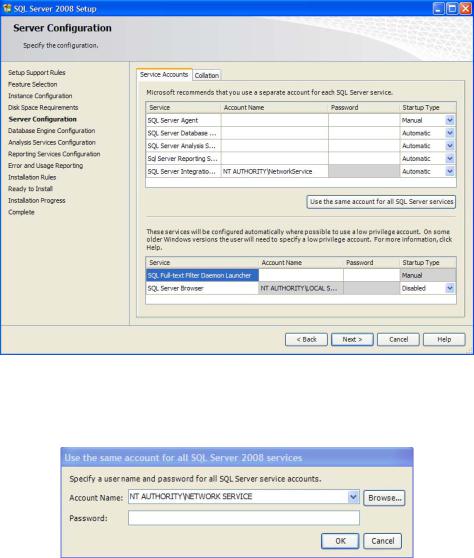
Task: Click Account Name cell for Full-text Filter Daemon Launcher
Action: [x=301, y=275]
